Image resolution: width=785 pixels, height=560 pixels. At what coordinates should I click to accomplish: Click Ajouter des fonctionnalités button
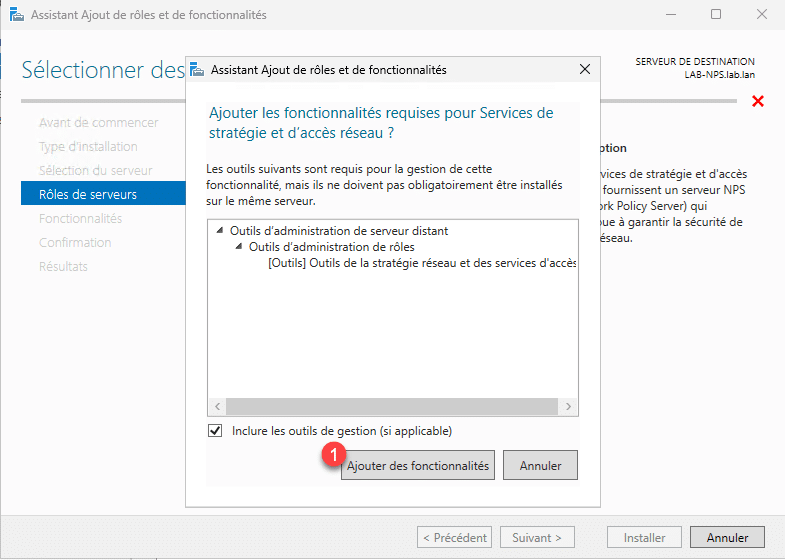click(418, 466)
